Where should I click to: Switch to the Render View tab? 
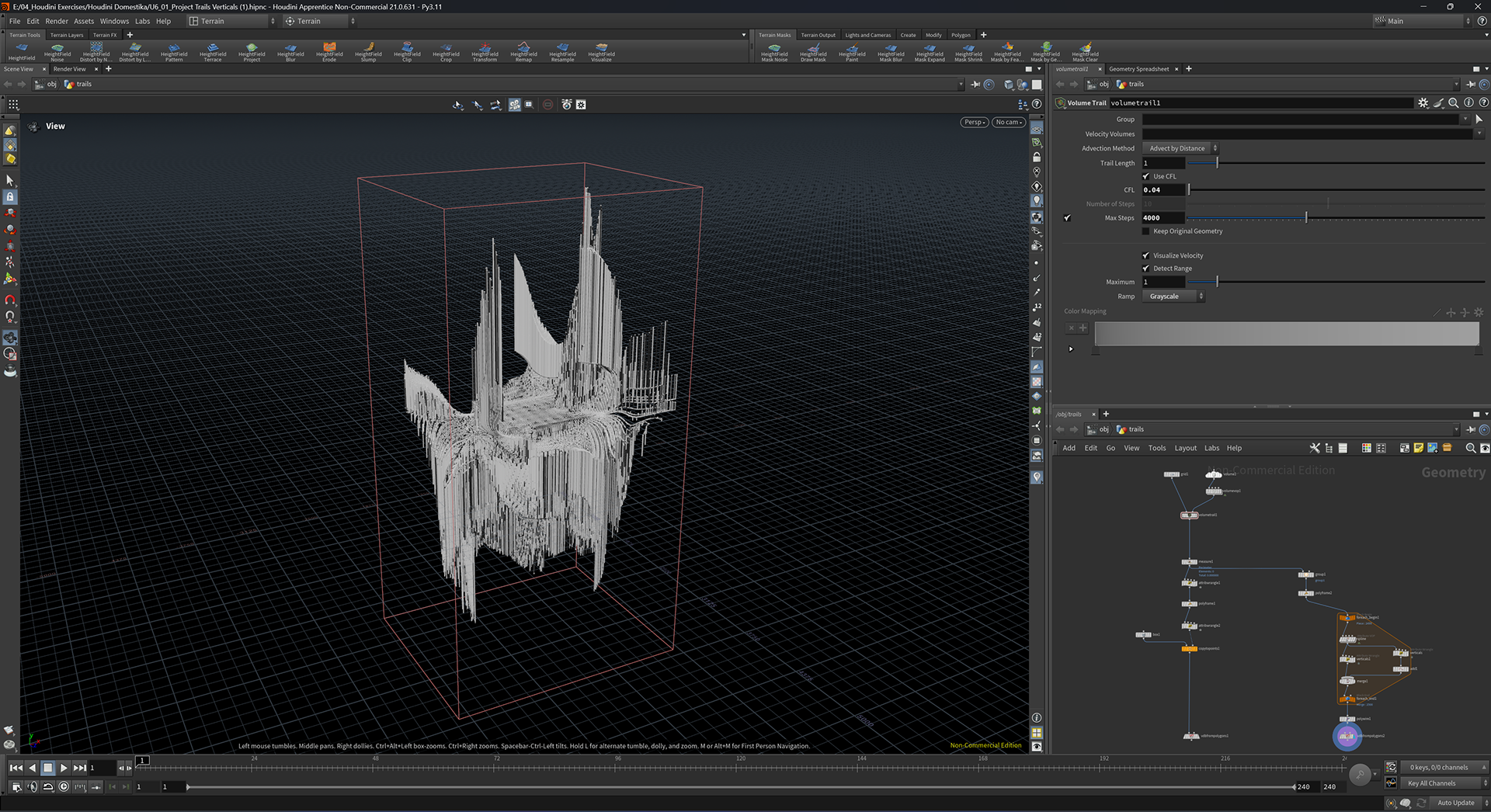pyautogui.click(x=70, y=69)
